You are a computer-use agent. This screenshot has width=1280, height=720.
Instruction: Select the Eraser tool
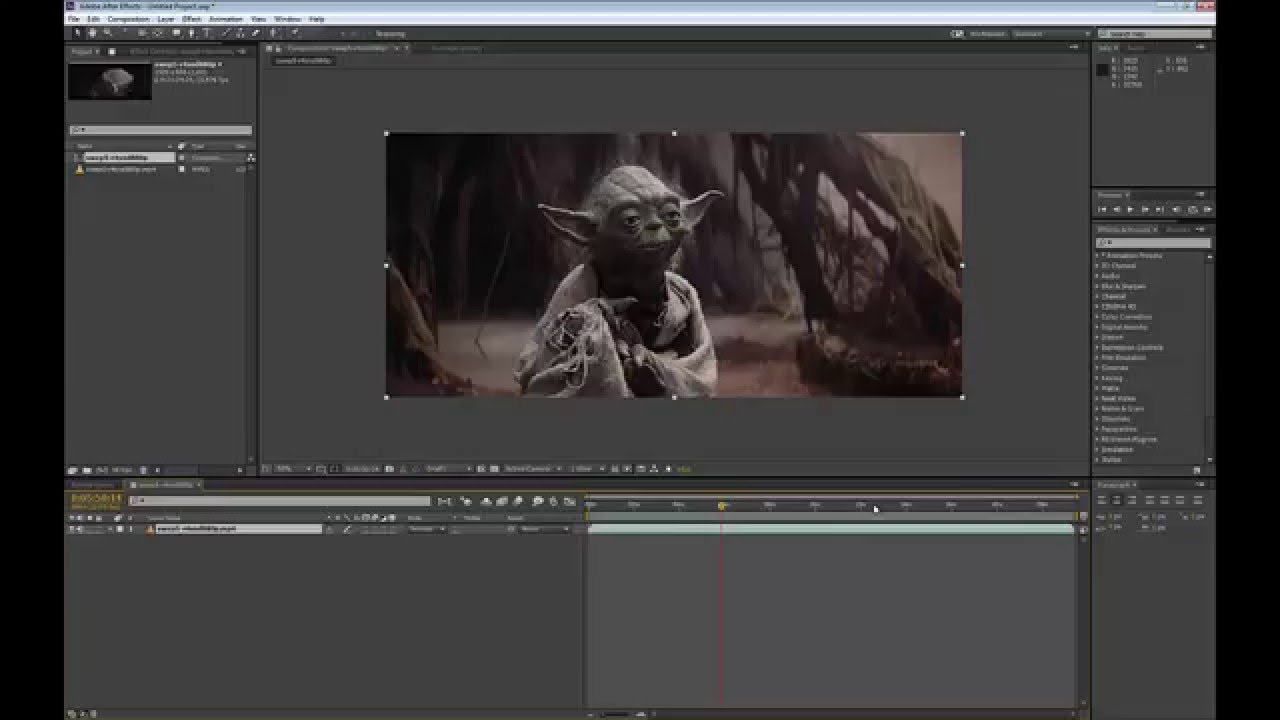[x=255, y=33]
